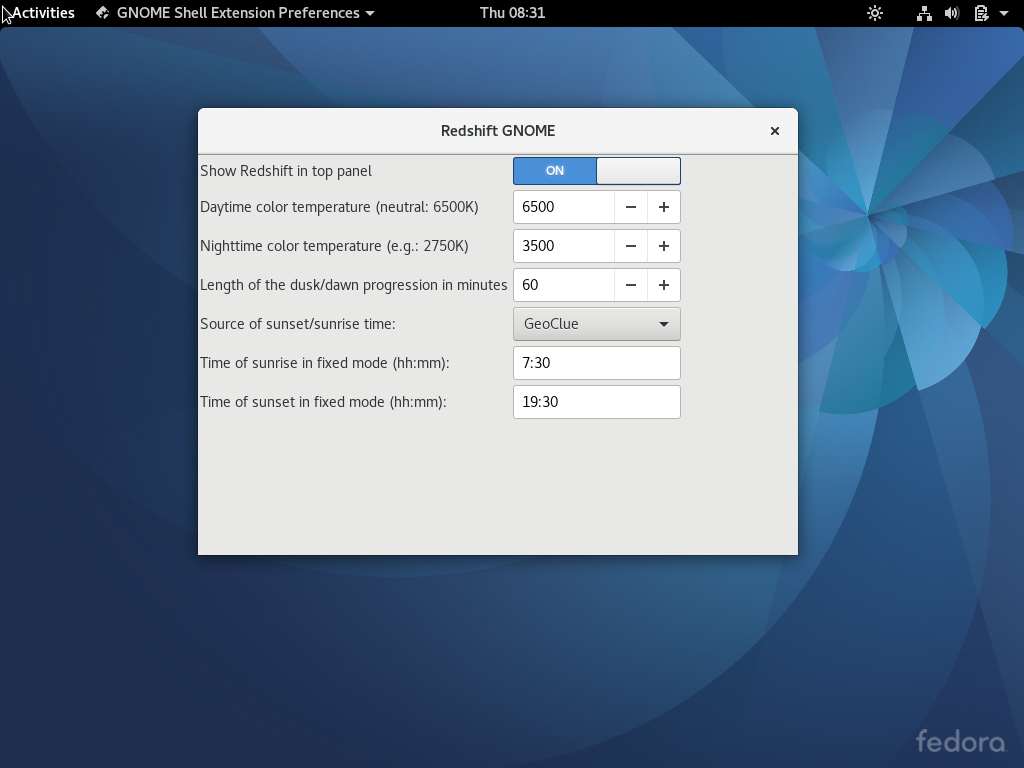Screen dimensions: 1024x768
Task: Decrease the dusk/dawn progression length
Action: [x=631, y=285]
